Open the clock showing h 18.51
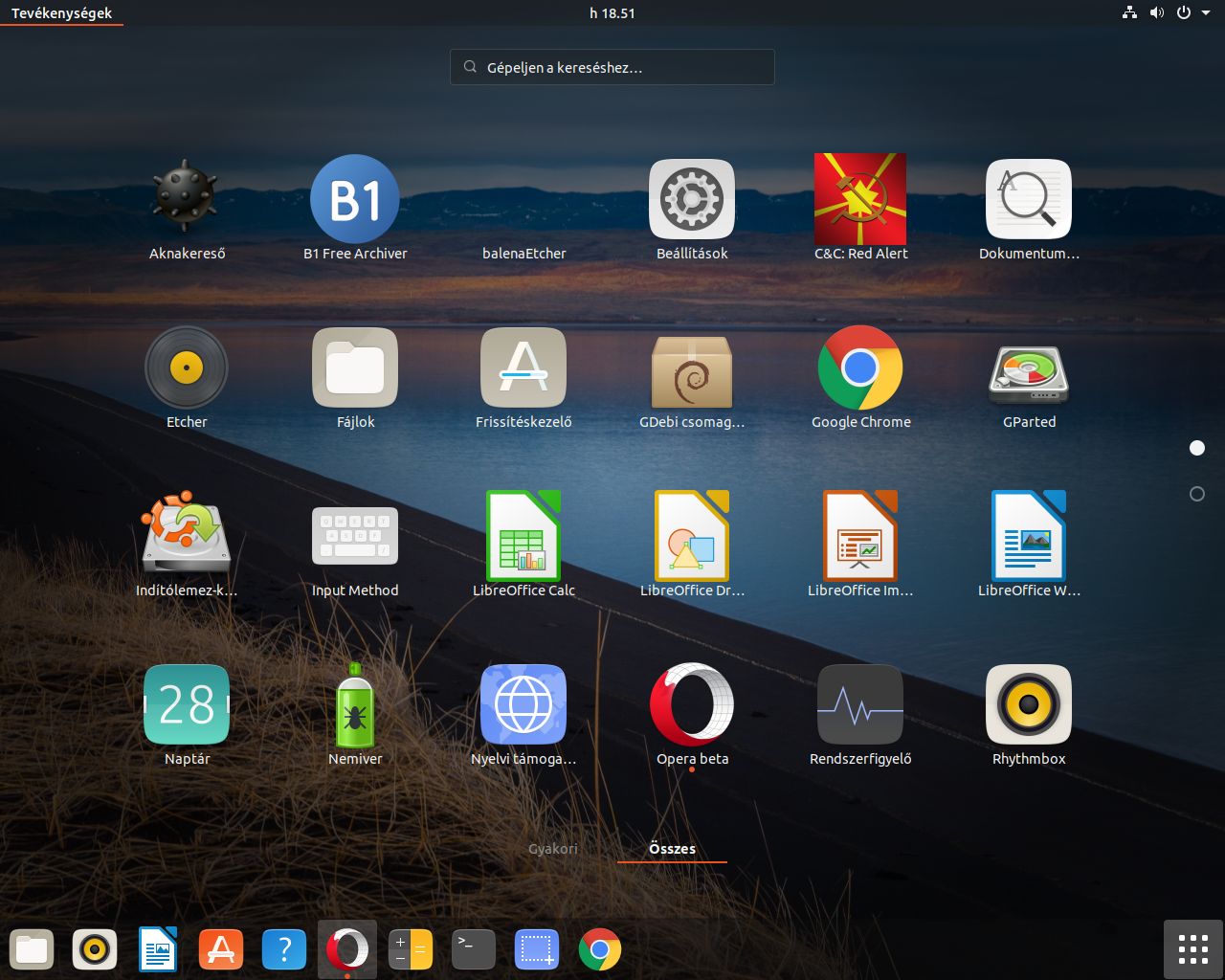The image size is (1225, 980). pyautogui.click(x=612, y=13)
